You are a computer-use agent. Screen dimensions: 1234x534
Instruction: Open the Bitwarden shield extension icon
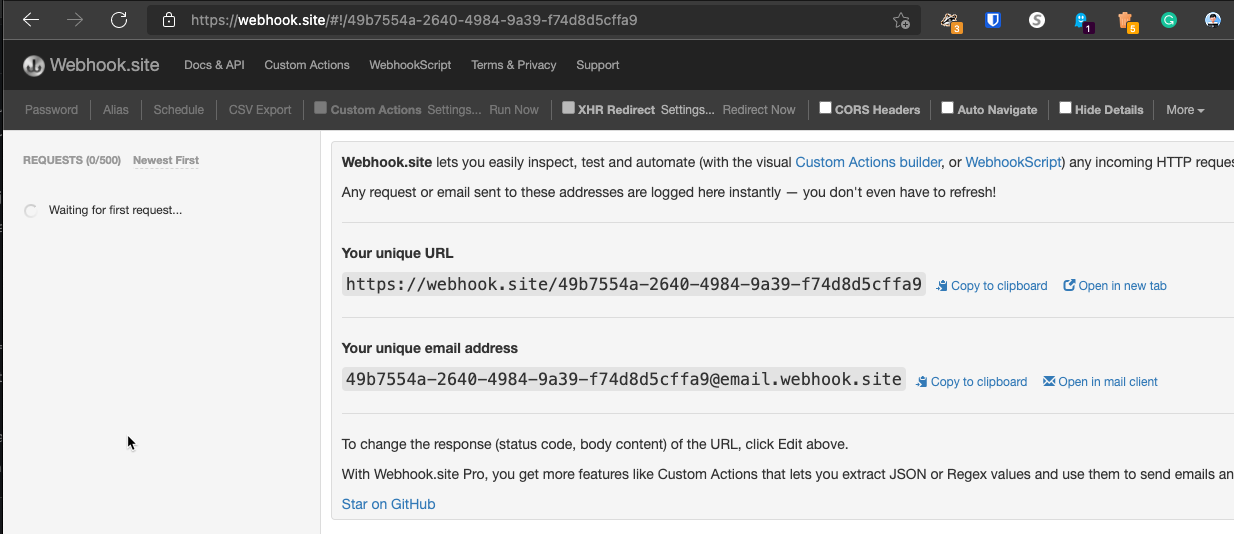tap(992, 19)
